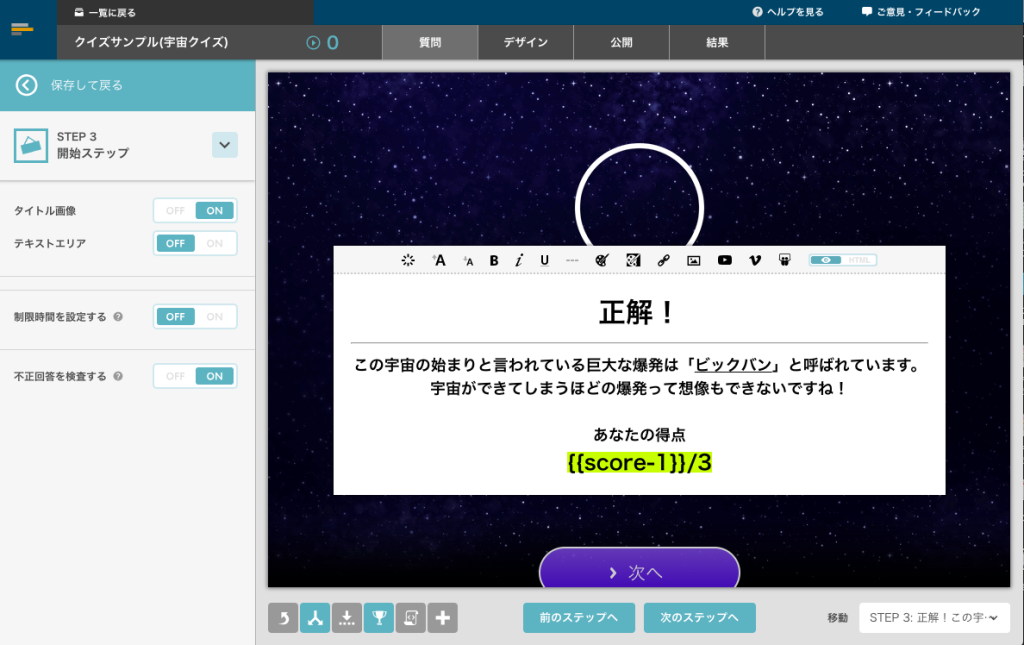1024x645 pixels.
Task: Toggle the テキストエリア switch
Action: [195, 243]
